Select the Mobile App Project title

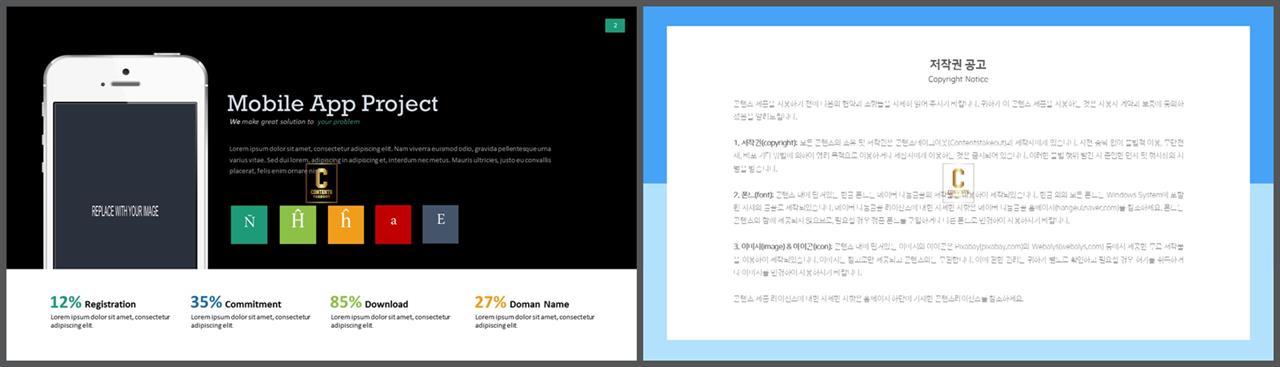tap(332, 103)
